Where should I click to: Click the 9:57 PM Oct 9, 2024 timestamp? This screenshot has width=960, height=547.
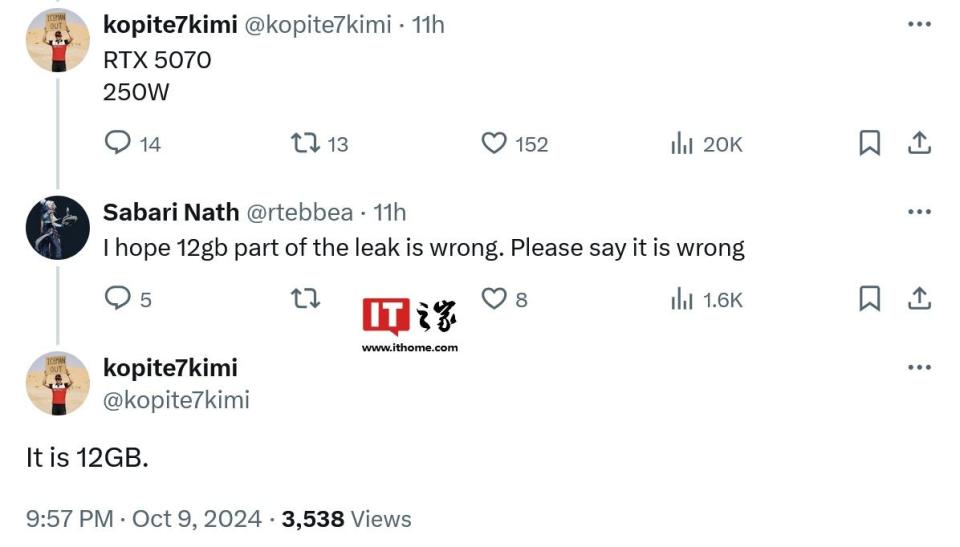147,519
